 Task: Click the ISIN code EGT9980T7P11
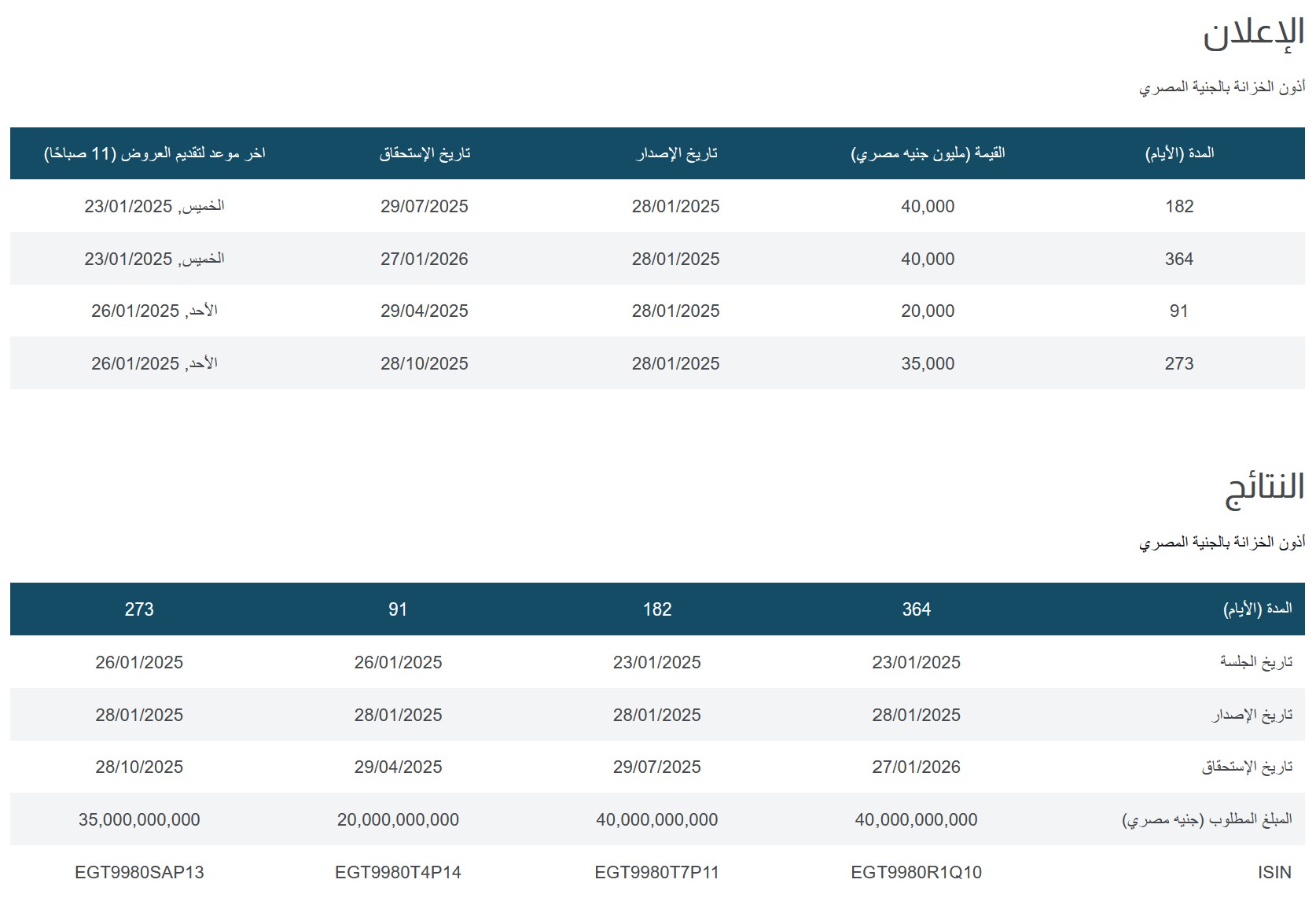pos(657,872)
